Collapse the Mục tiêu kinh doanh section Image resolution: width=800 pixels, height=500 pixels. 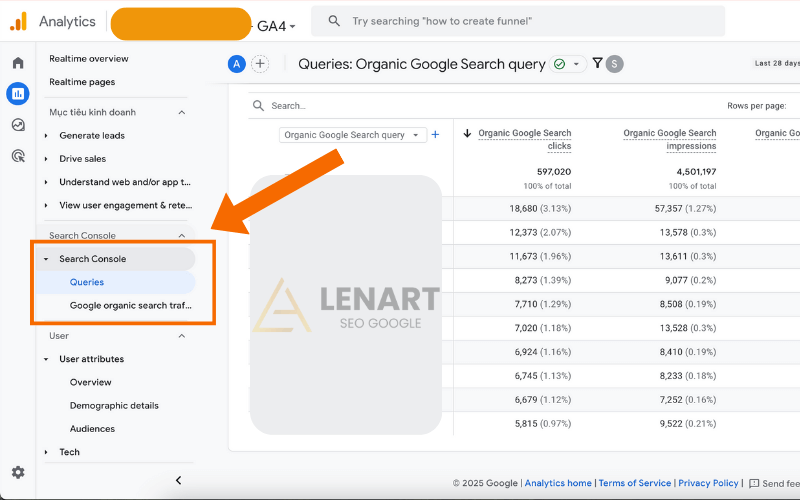(x=182, y=112)
